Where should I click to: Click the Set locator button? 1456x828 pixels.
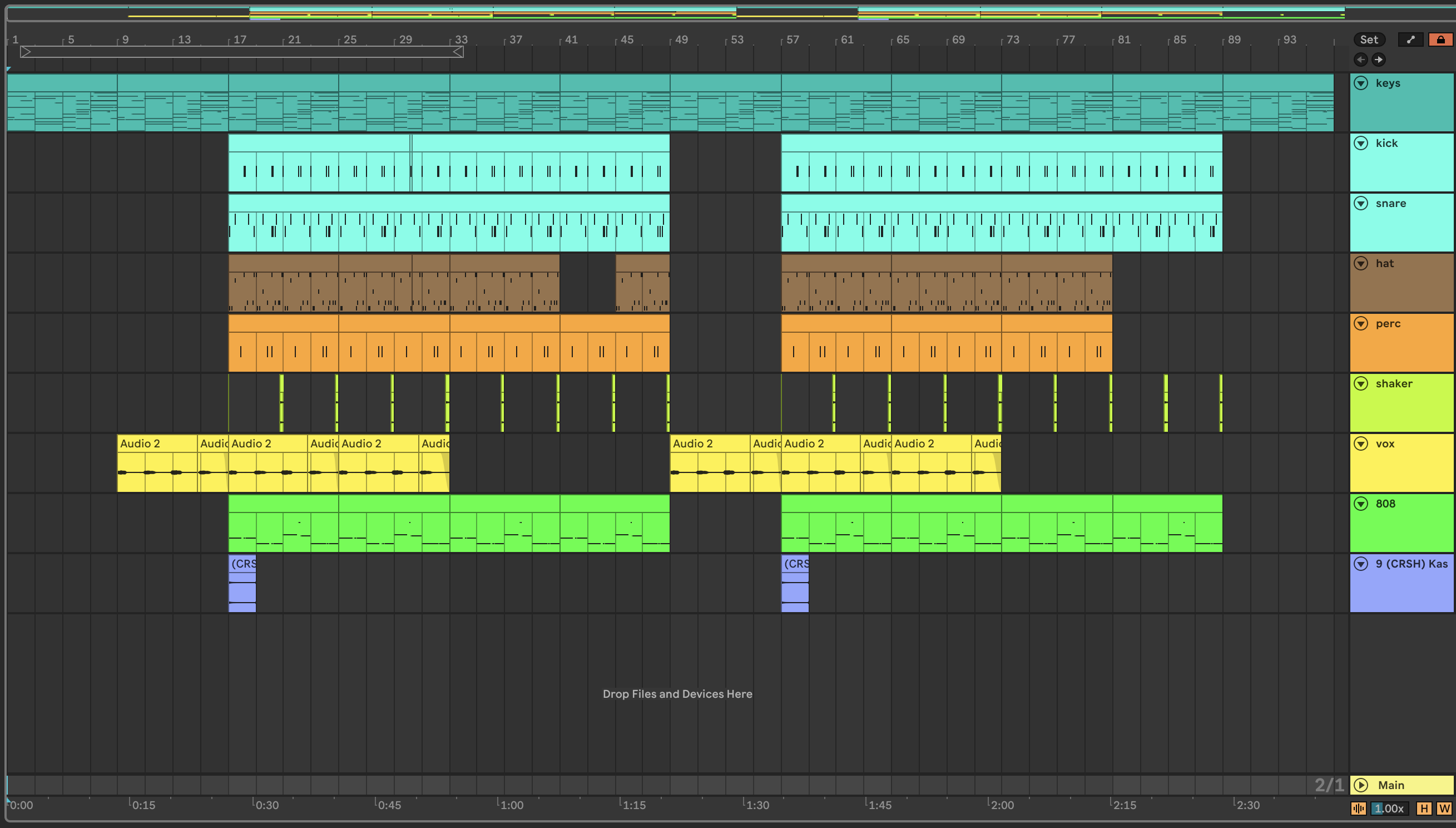tap(1369, 40)
